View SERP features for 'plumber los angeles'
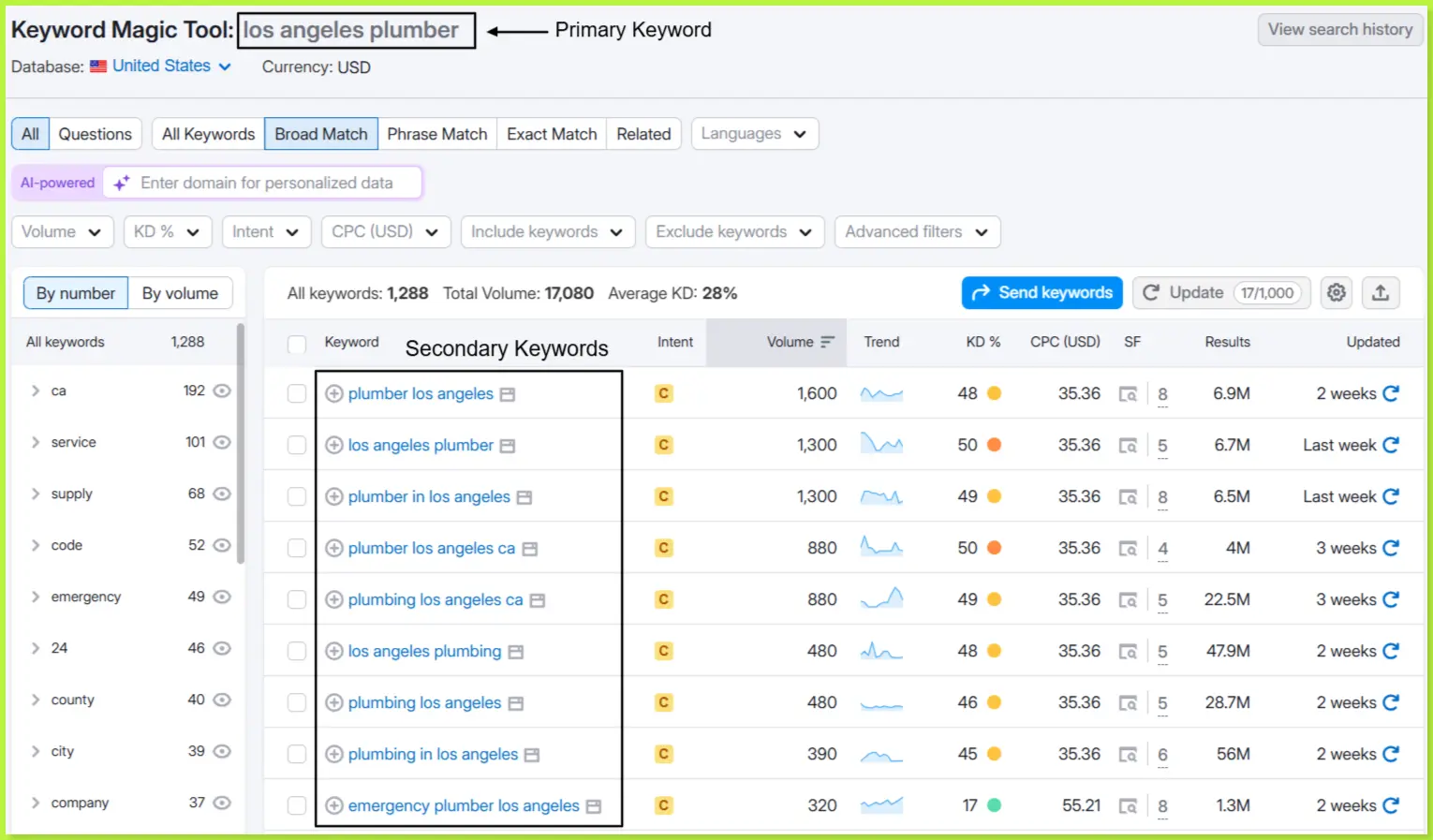1433x840 pixels. click(1129, 394)
